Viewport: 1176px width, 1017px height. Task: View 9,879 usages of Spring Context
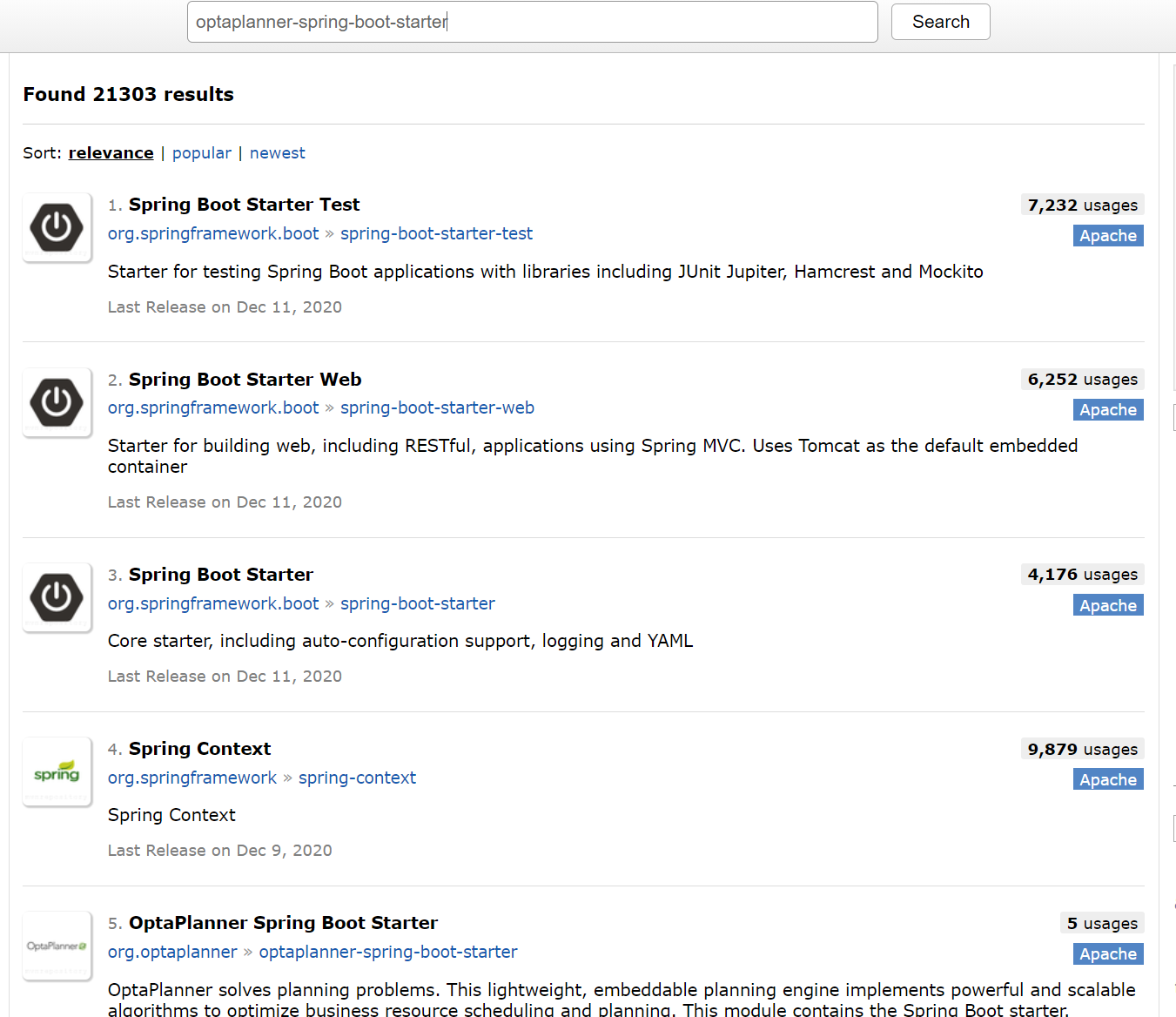point(1082,750)
